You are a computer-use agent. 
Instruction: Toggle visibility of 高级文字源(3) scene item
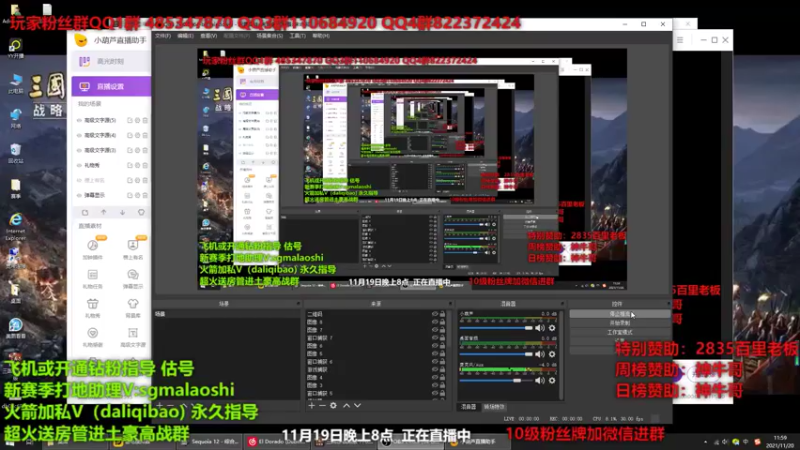[x=79, y=150]
